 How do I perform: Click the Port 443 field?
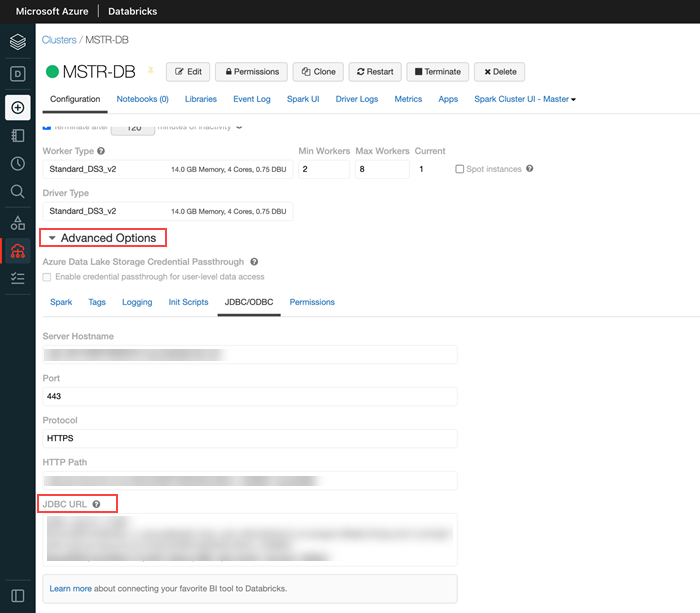tap(250, 396)
